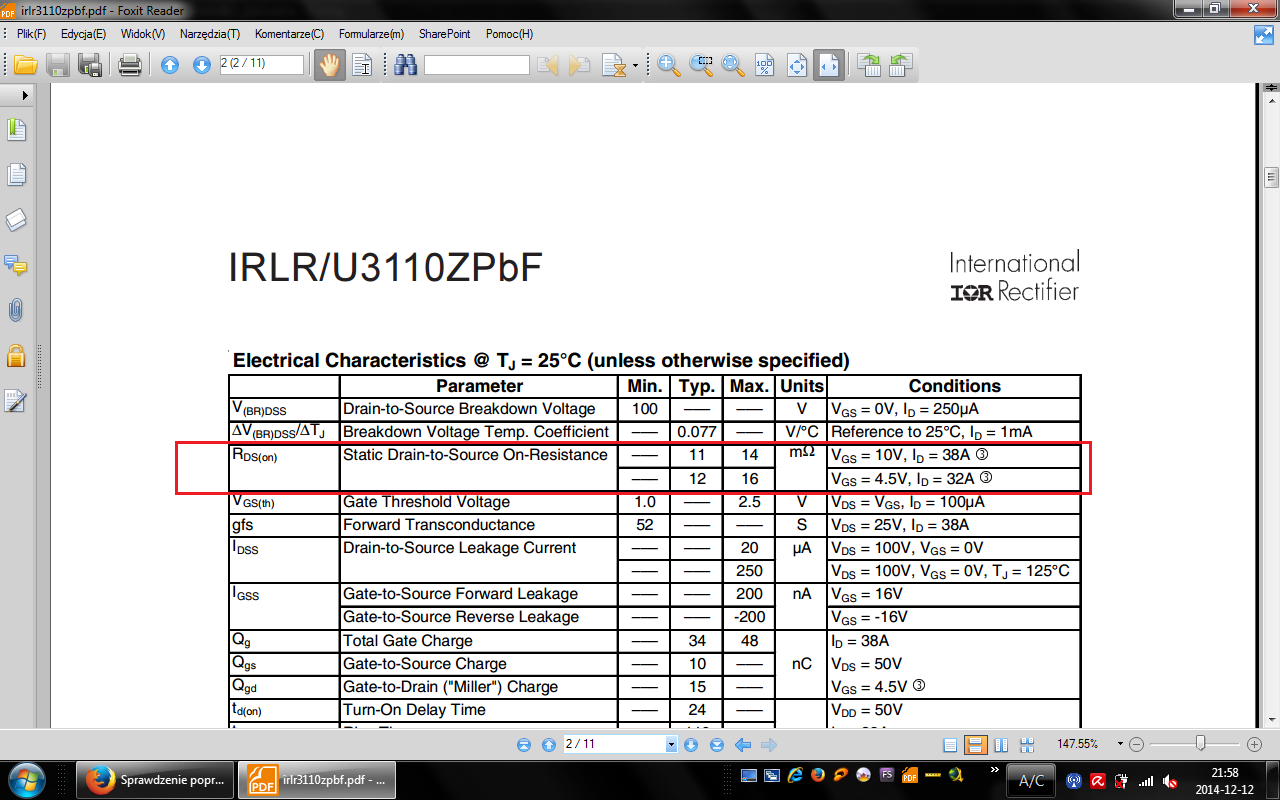1280x800 pixels.
Task: Click the Actual Size 100% icon
Action: (765, 66)
